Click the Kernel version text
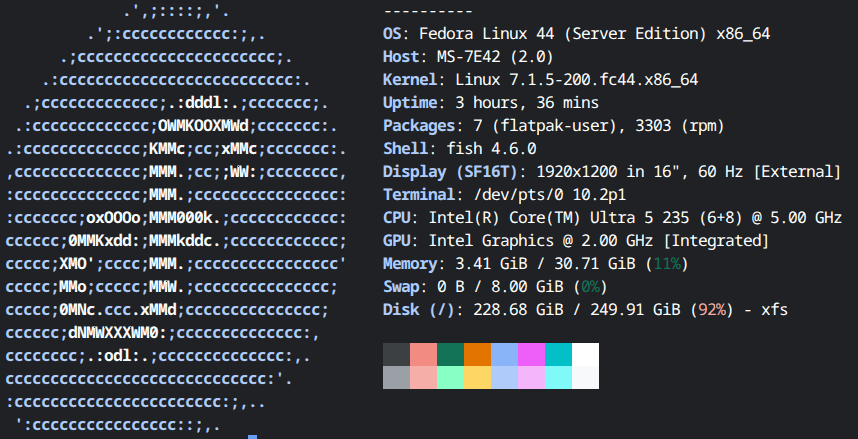The image size is (858, 439). (x=576, y=80)
